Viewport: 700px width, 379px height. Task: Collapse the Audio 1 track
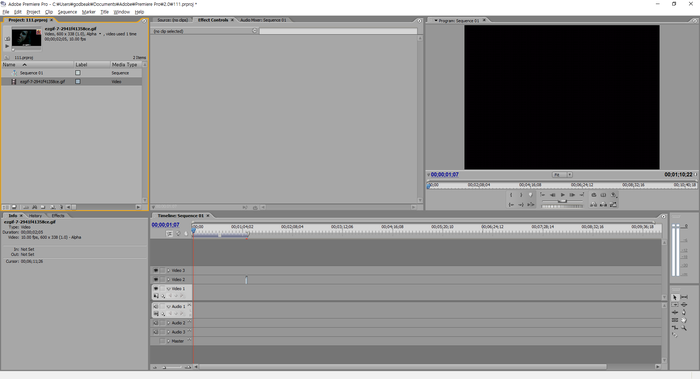point(169,307)
